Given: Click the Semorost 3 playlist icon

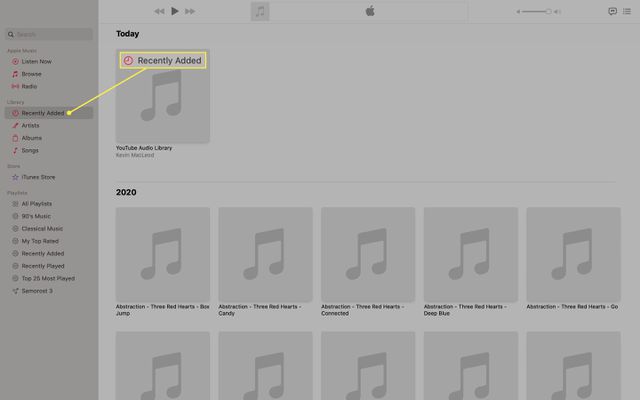Looking at the screenshot, I should click(x=15, y=291).
